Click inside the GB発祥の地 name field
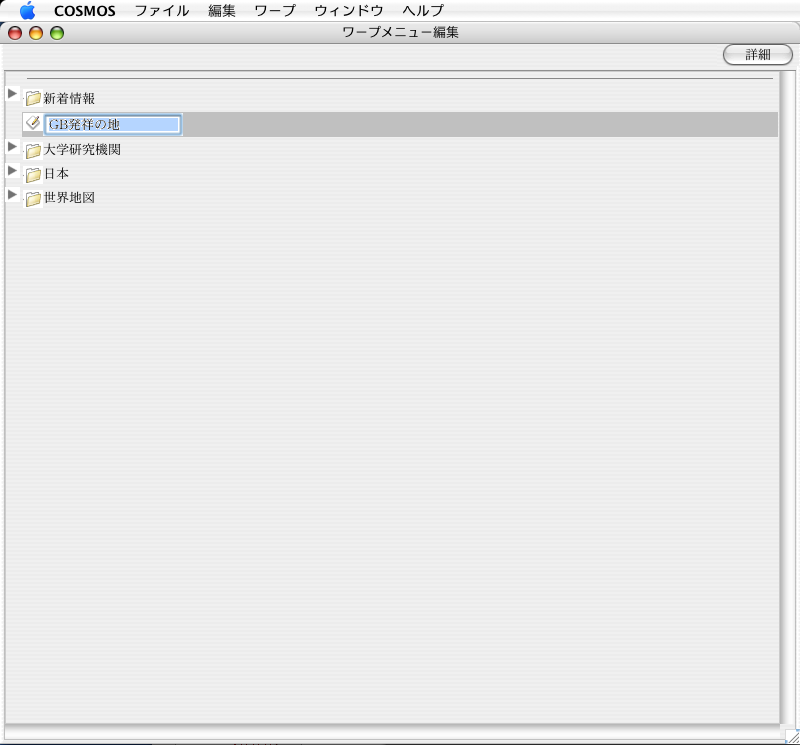Screen dimensions: 800x745 (x=113, y=125)
